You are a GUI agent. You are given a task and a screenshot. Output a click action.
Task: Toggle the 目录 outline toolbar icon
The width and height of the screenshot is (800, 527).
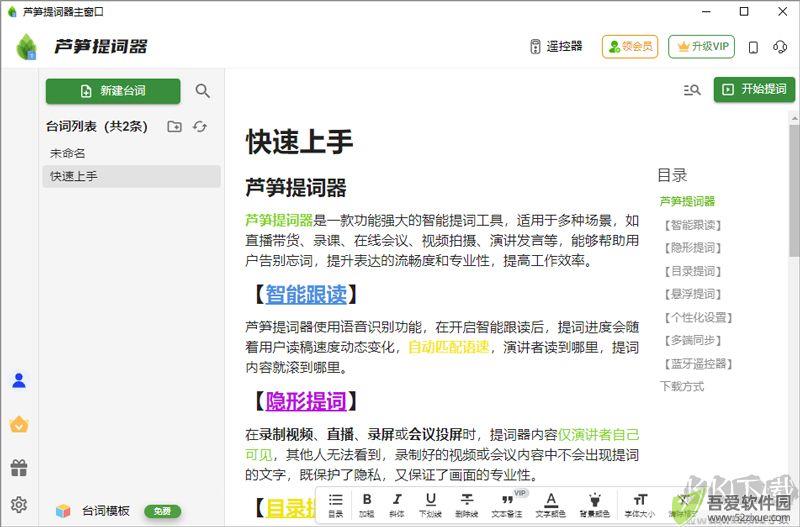coord(336,505)
